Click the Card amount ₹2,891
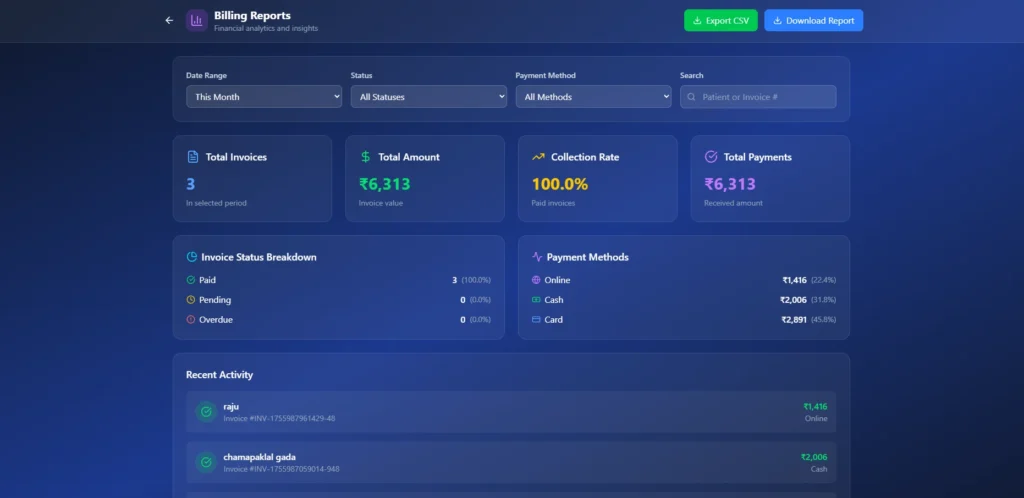1024x498 pixels. (794, 320)
